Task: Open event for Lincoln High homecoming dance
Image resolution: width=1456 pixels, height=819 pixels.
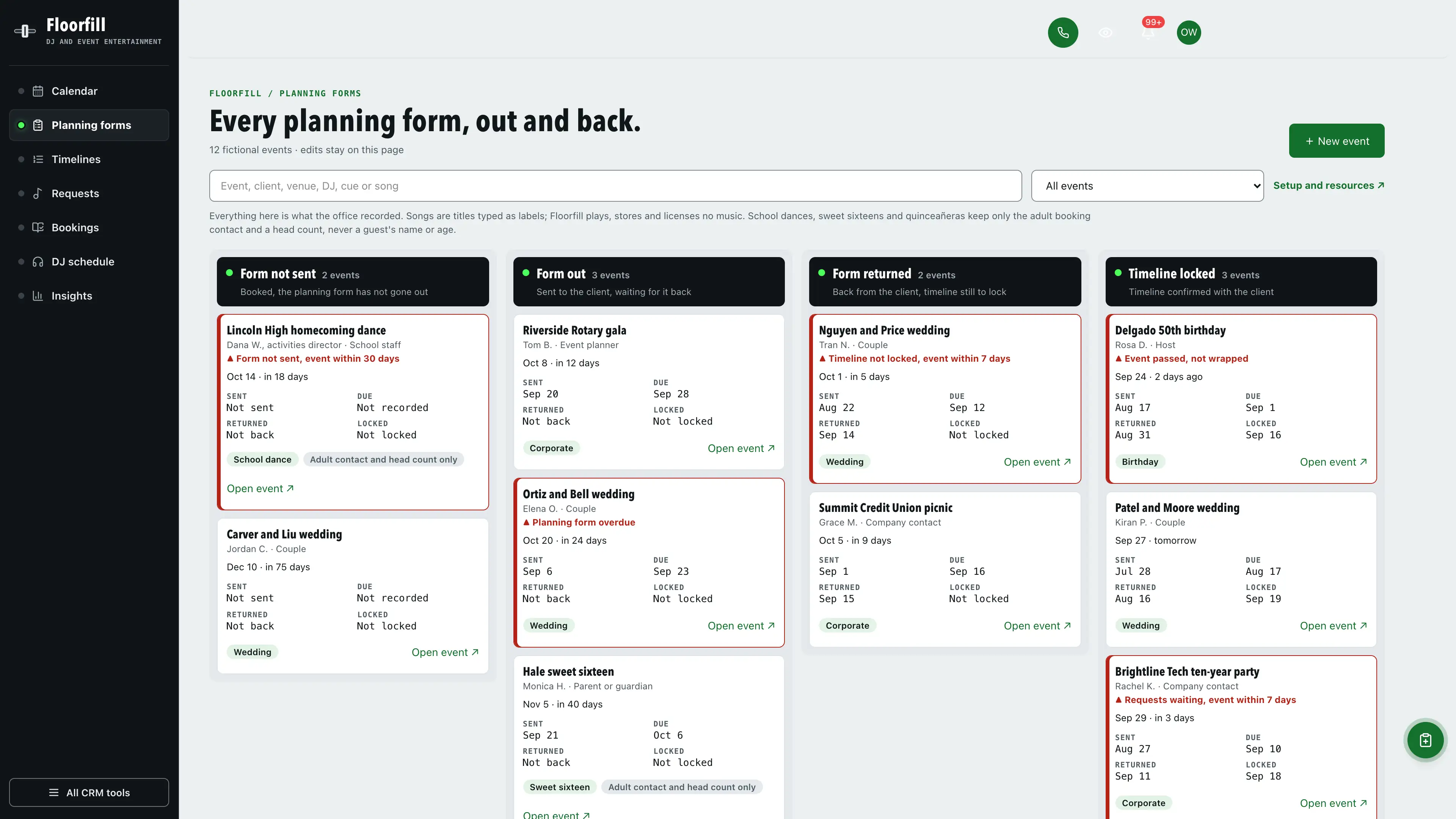Action: 260,488
